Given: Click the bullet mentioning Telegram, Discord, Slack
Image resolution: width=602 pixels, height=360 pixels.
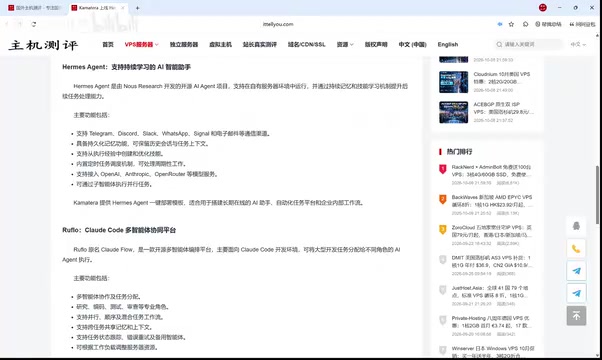Looking at the screenshot, I should click(173, 134).
